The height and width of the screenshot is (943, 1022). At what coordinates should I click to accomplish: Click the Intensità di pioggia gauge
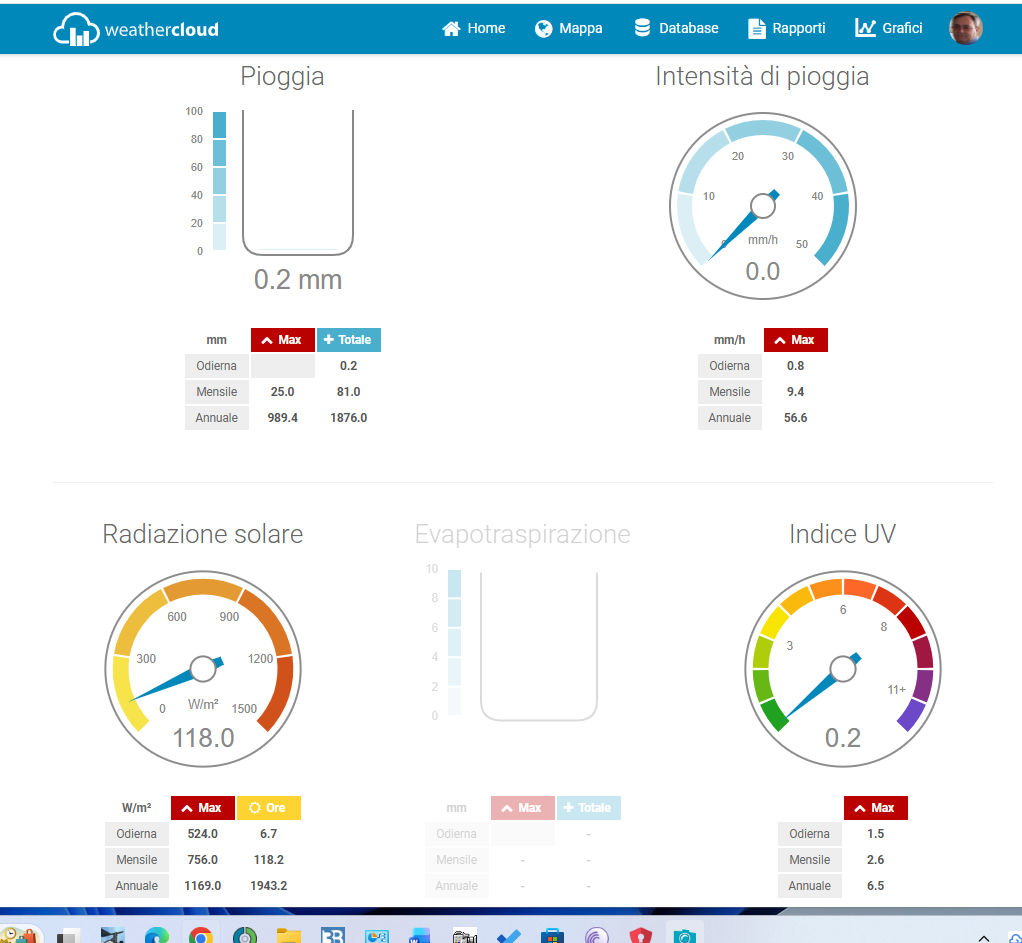point(763,205)
